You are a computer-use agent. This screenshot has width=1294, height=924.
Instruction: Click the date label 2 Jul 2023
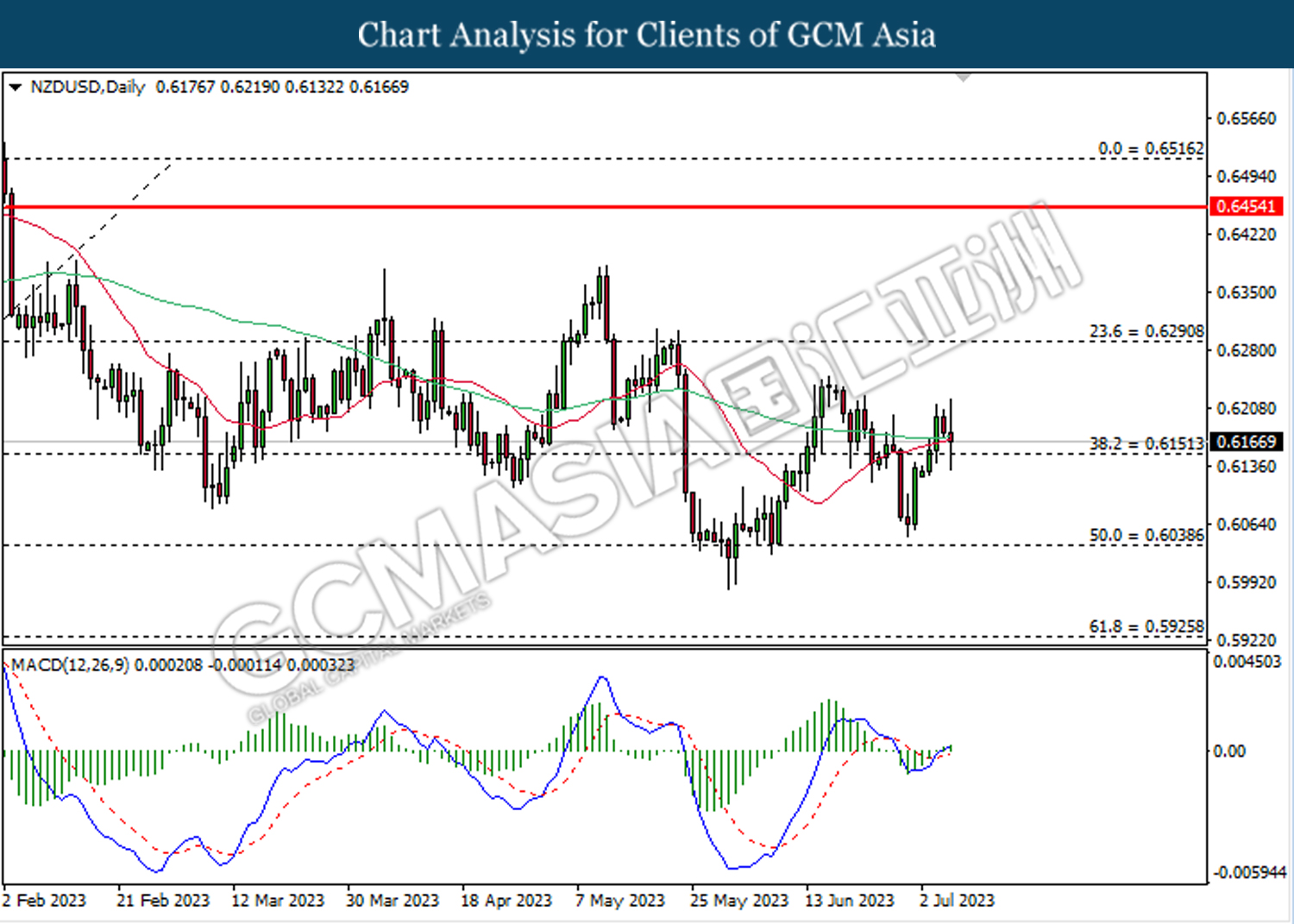click(958, 901)
